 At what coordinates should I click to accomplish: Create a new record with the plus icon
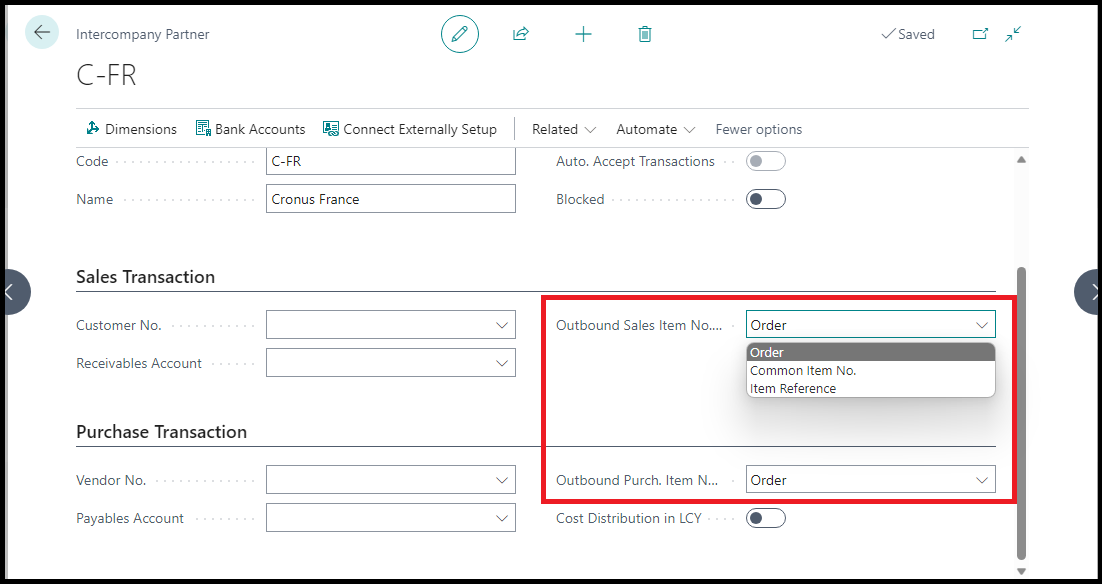(583, 34)
